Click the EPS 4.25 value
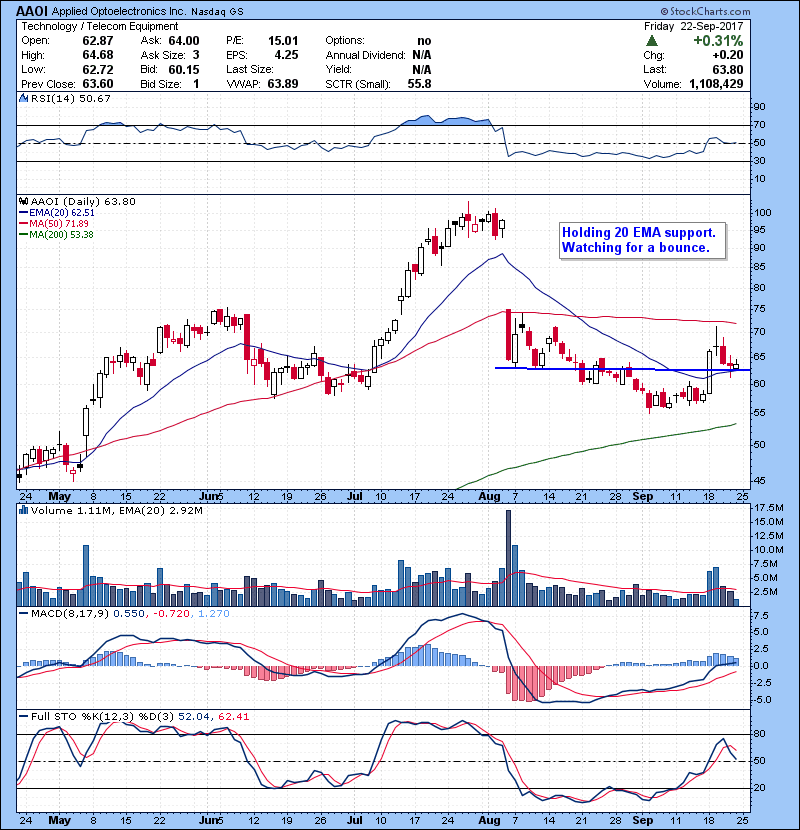 [286, 55]
